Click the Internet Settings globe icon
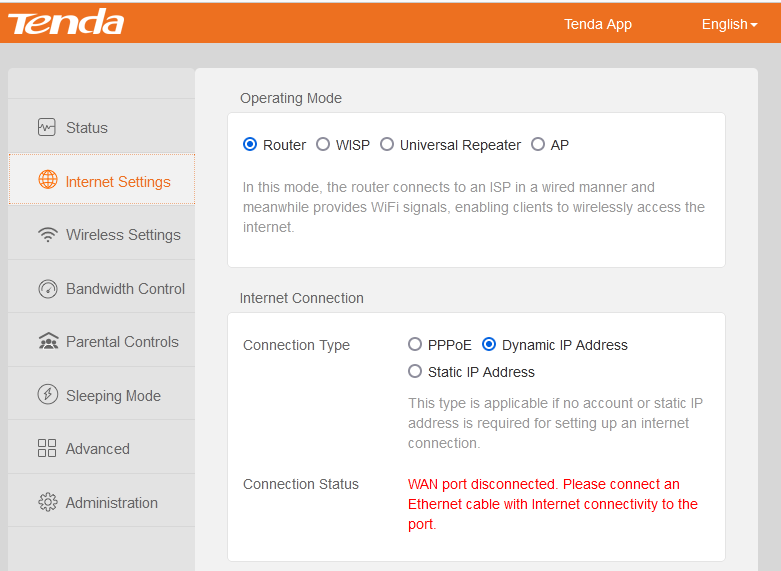781x571 pixels. point(48,181)
